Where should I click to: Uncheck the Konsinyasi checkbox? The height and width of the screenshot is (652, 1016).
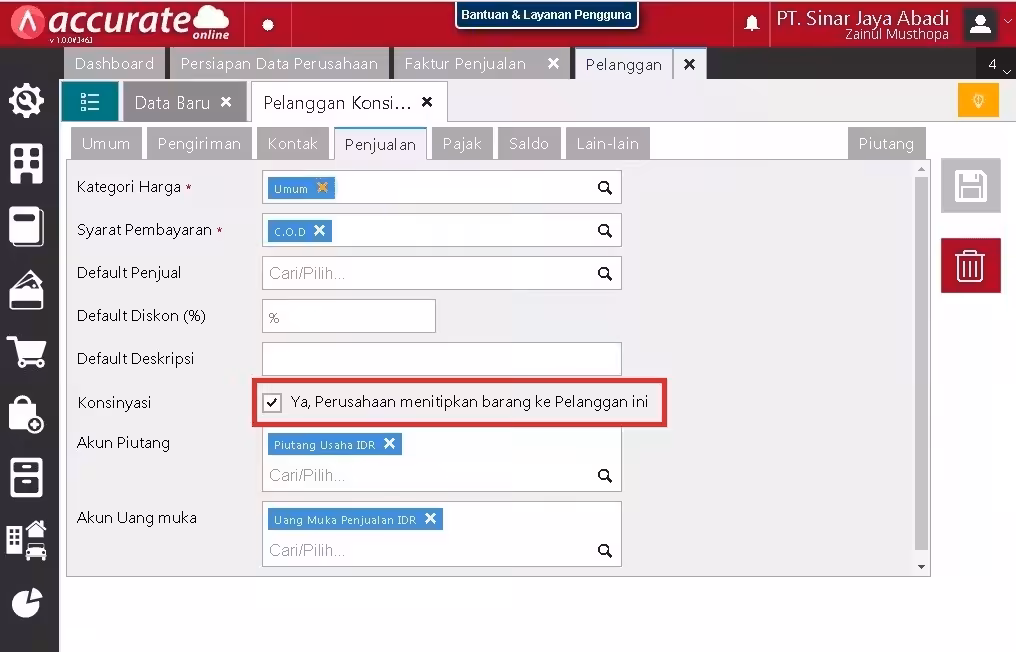pos(272,402)
